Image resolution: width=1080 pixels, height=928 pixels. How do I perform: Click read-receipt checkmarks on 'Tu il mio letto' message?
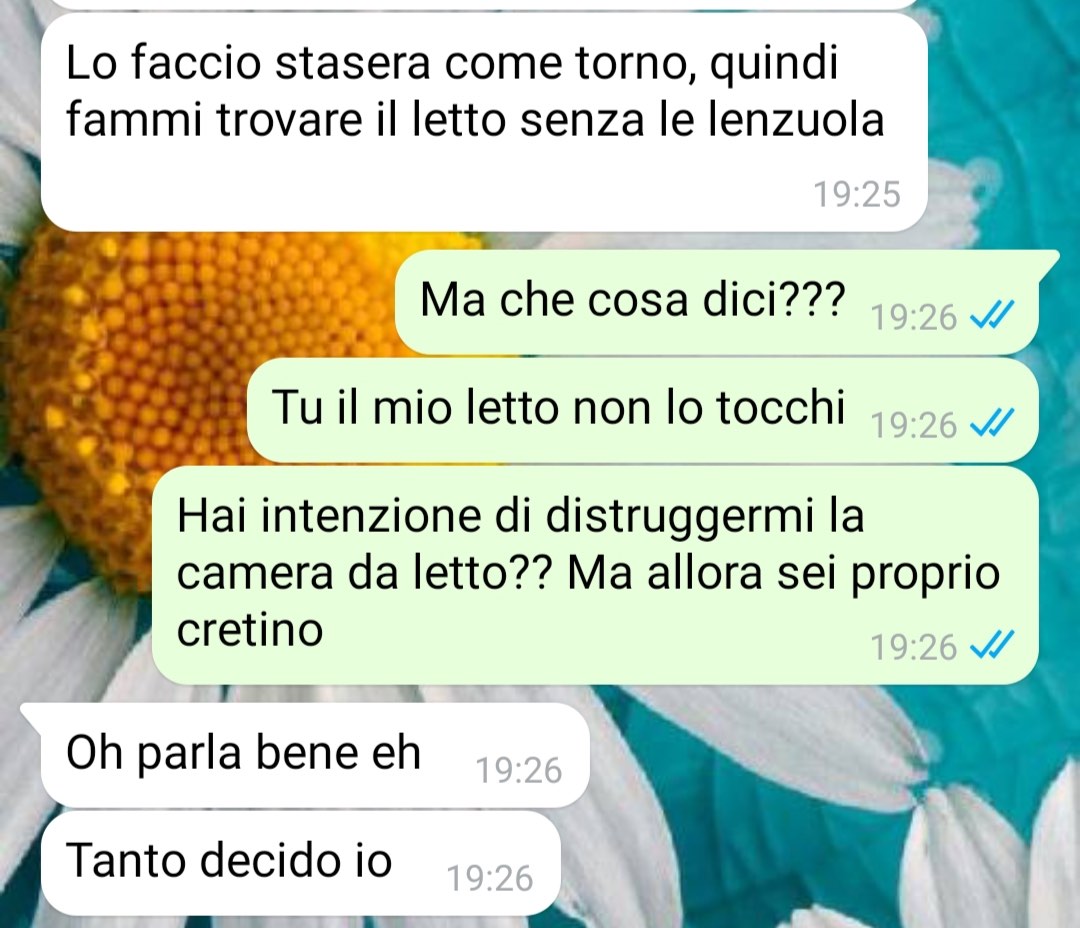[992, 424]
